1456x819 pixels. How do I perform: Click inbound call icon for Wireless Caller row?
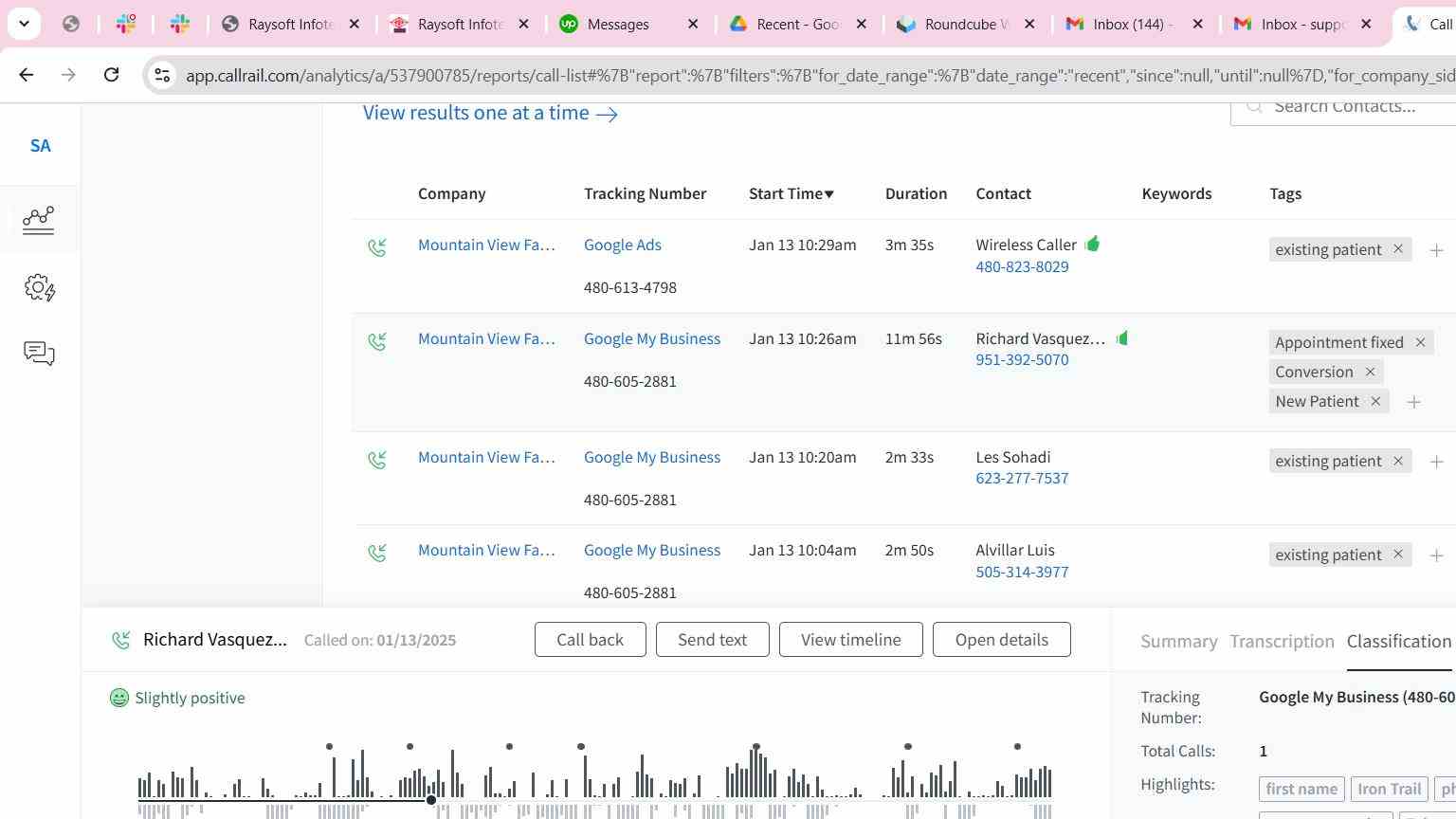pyautogui.click(x=377, y=247)
